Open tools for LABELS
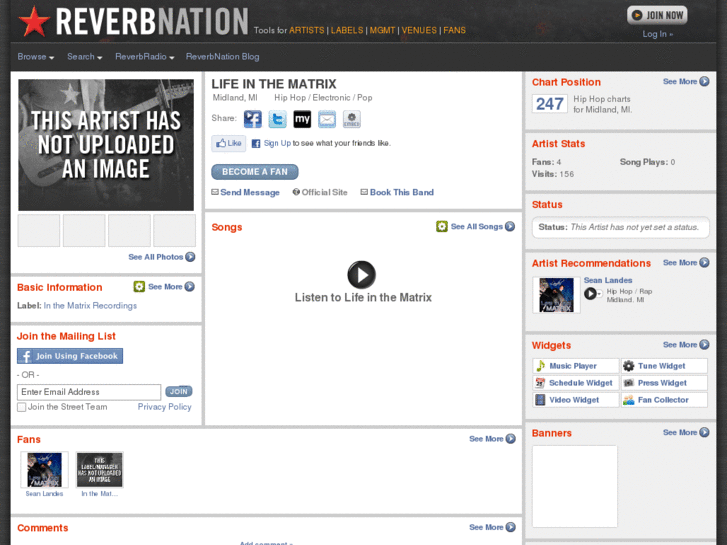 click(x=347, y=30)
